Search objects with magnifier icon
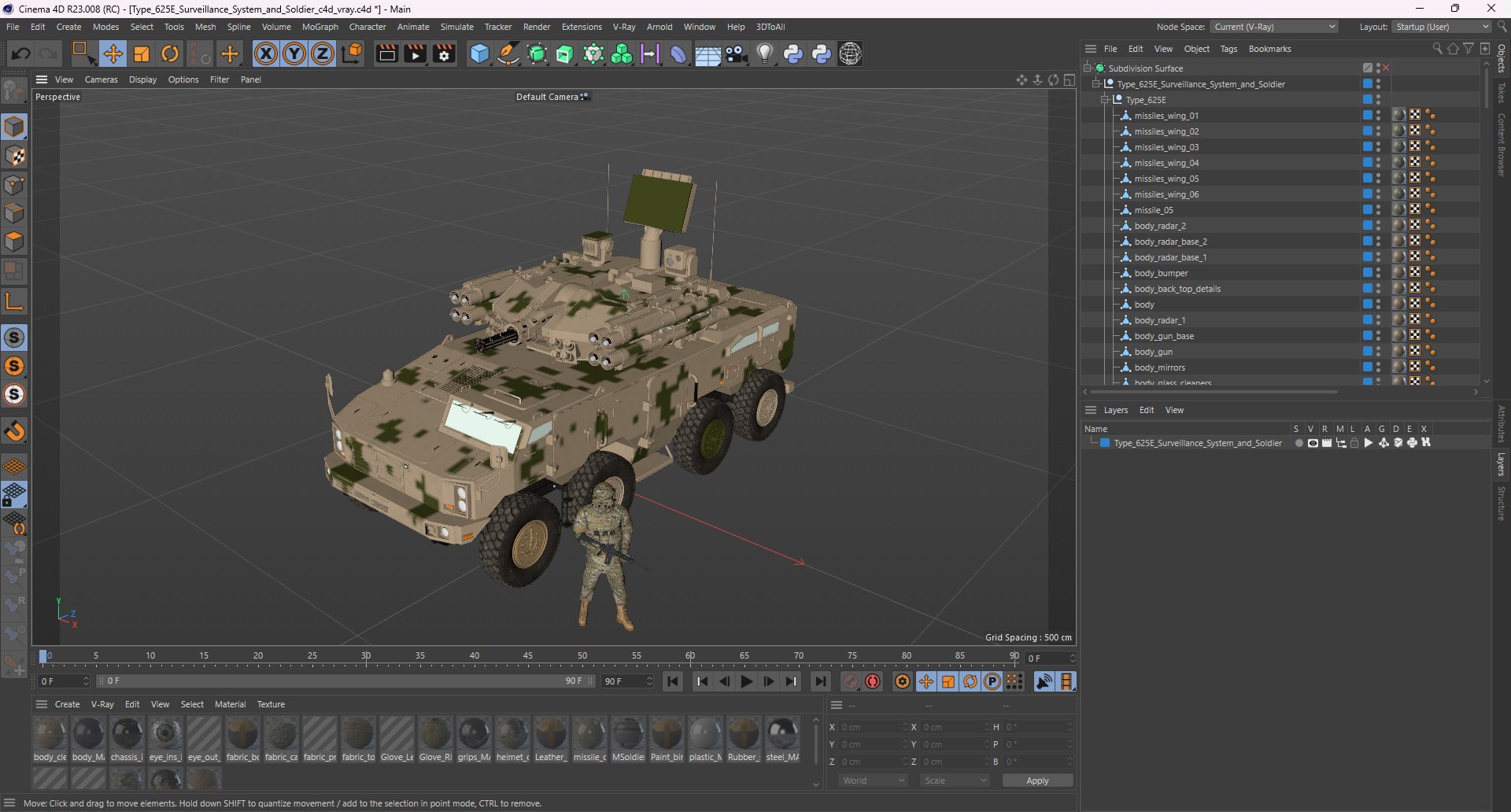Screen dimensions: 1511x812 [x=1437, y=49]
